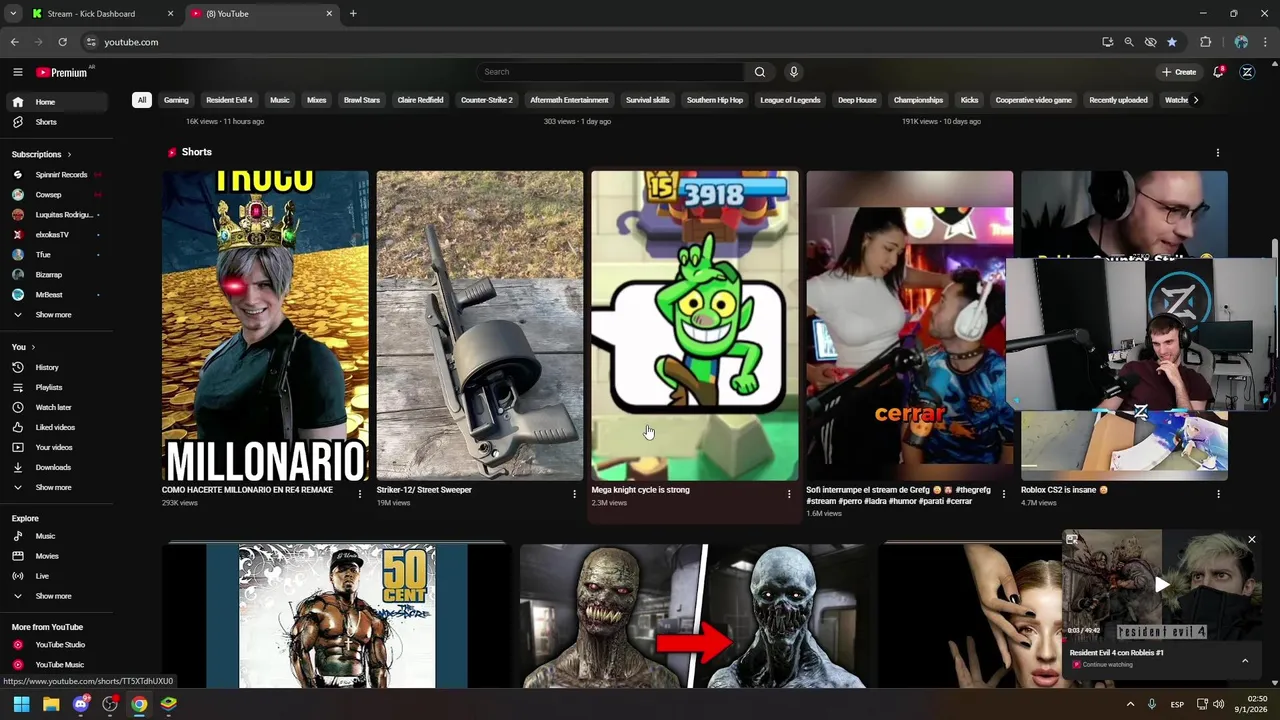The image size is (1280, 720).
Task: Play the miniplayer Resident Evil video
Action: point(1161,585)
